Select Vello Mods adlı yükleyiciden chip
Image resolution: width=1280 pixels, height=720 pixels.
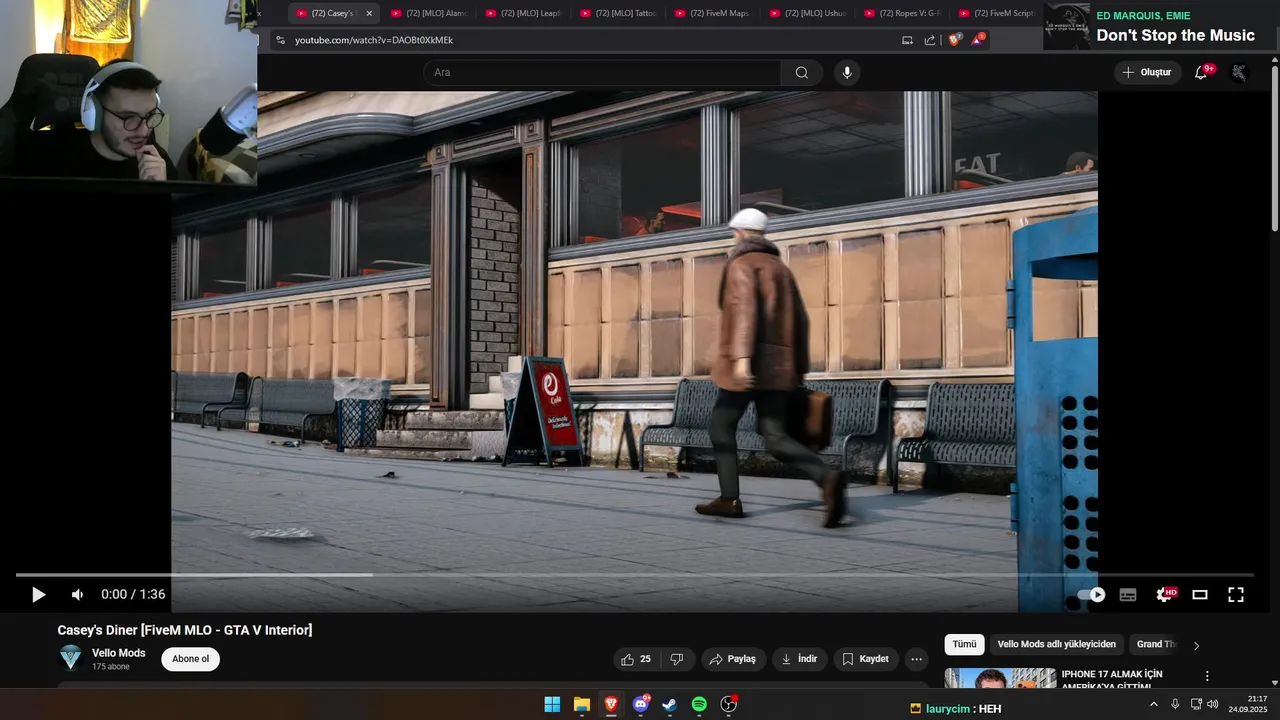click(1056, 645)
